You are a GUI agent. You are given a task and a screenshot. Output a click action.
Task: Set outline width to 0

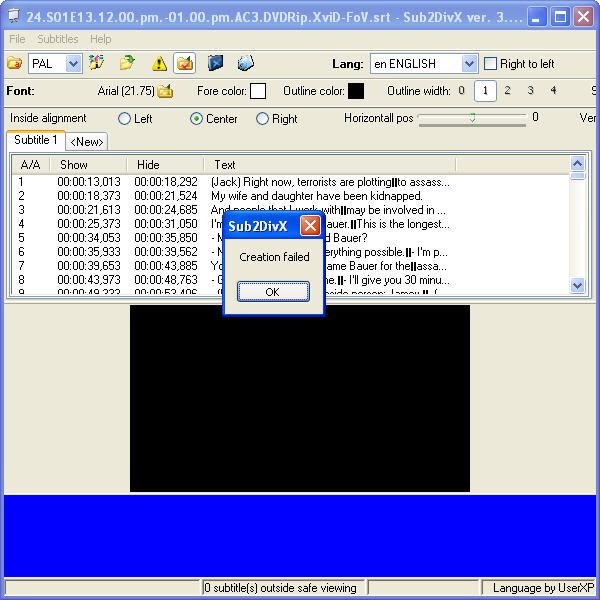click(x=461, y=90)
